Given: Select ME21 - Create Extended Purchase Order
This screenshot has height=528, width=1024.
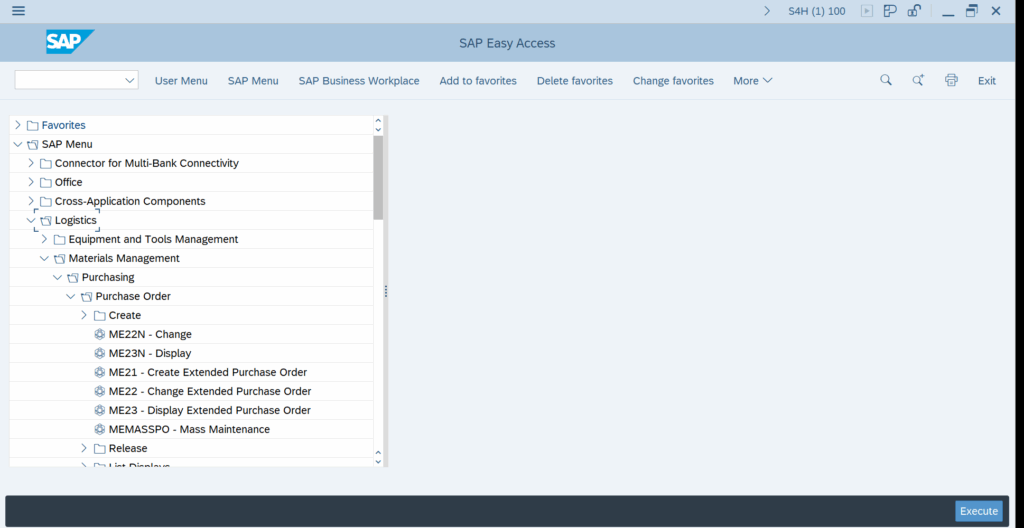Looking at the screenshot, I should point(208,372).
